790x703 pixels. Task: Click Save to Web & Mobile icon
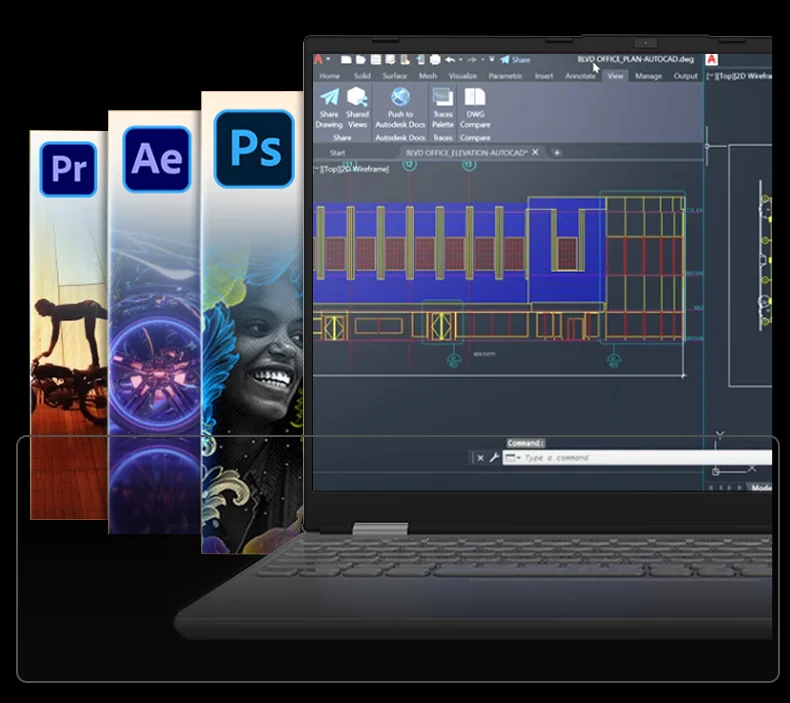420,59
